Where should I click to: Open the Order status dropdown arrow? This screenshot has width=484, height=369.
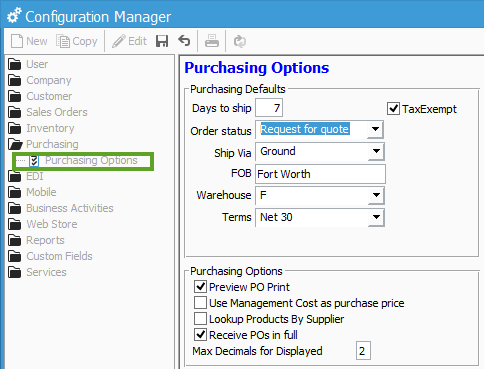pyautogui.click(x=375, y=129)
